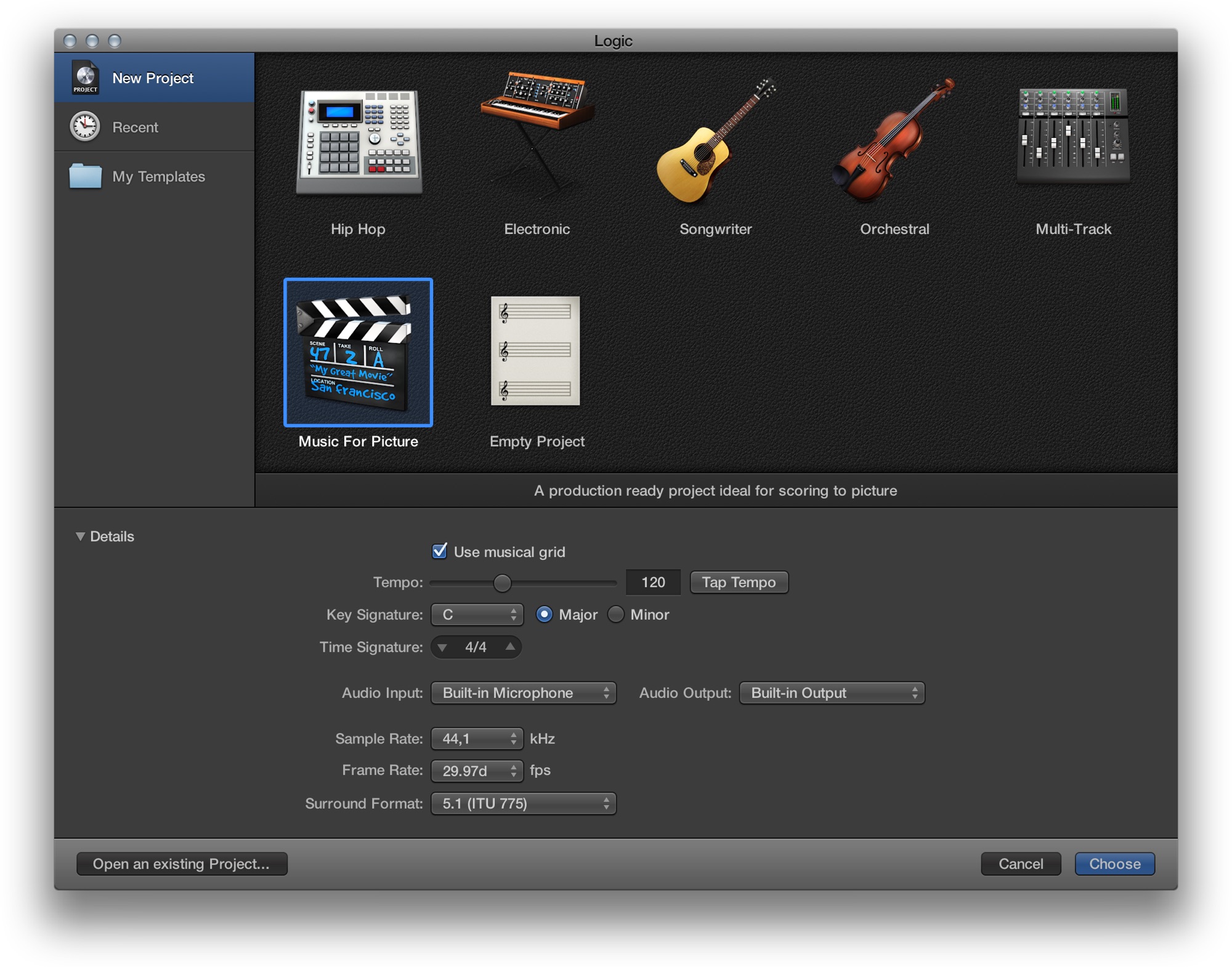Click the Electronic label text
The image size is (1232, 967).
coord(537,229)
